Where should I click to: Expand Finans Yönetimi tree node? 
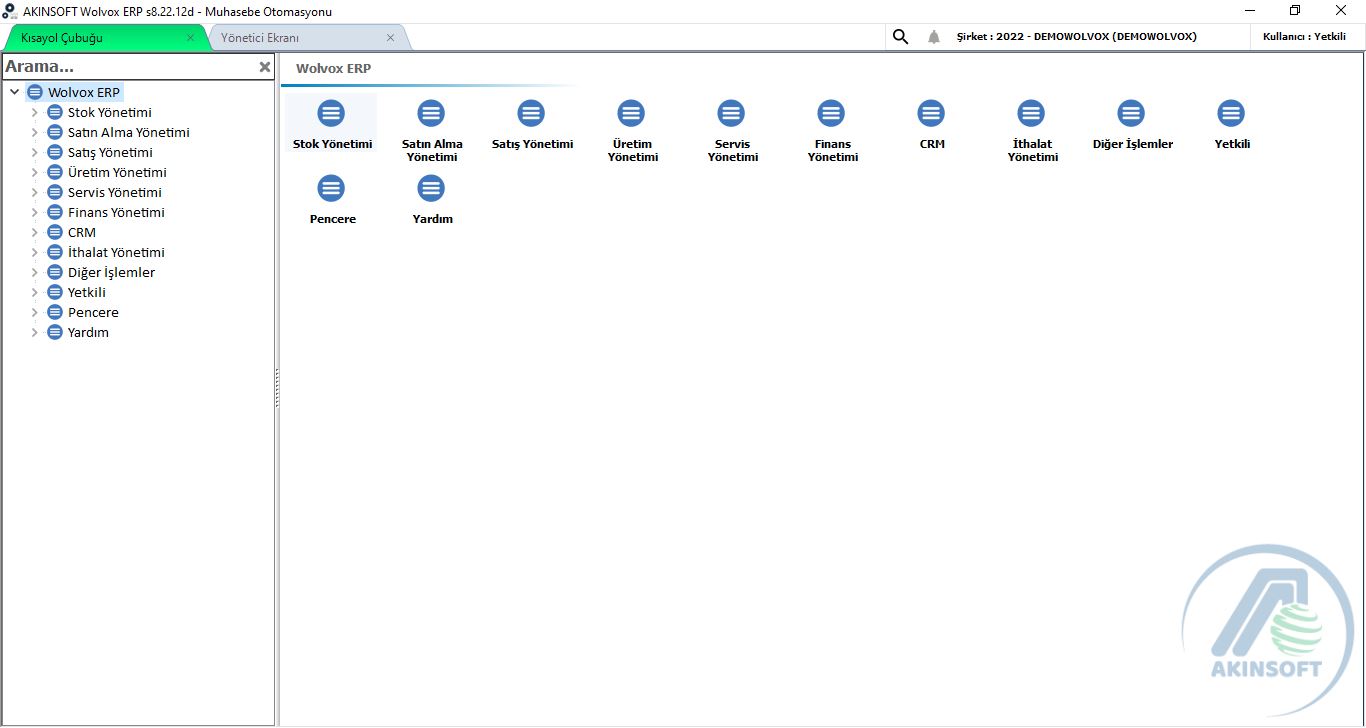point(34,212)
